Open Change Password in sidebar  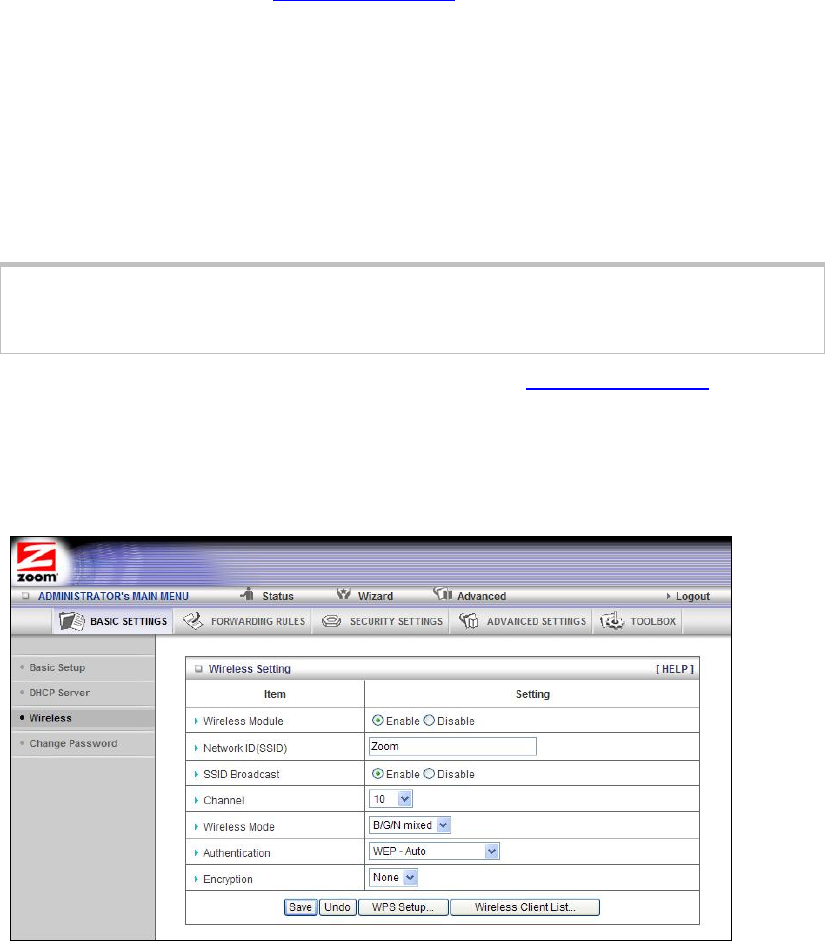tap(73, 743)
